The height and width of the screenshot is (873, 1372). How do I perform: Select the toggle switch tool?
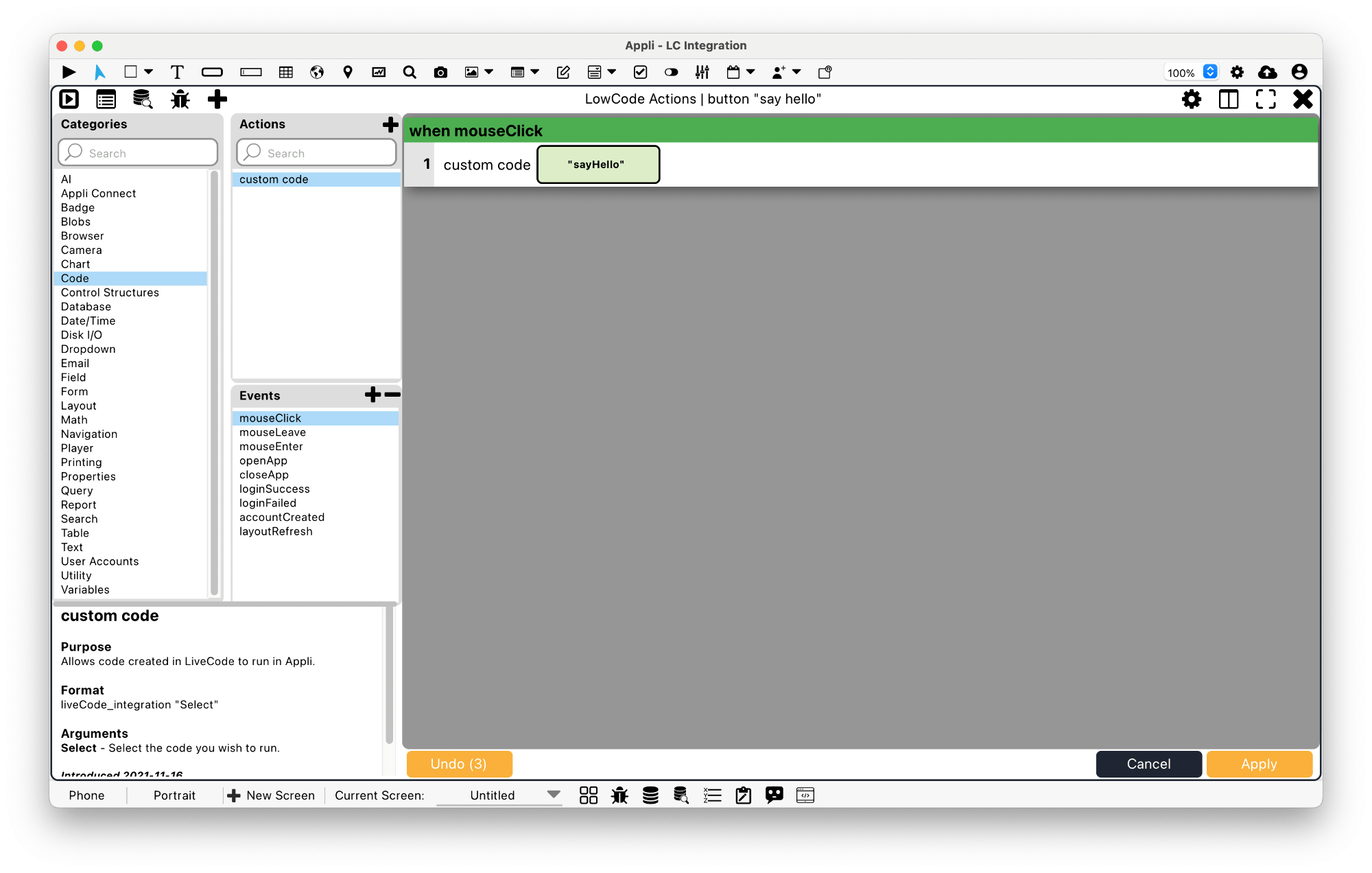(671, 72)
